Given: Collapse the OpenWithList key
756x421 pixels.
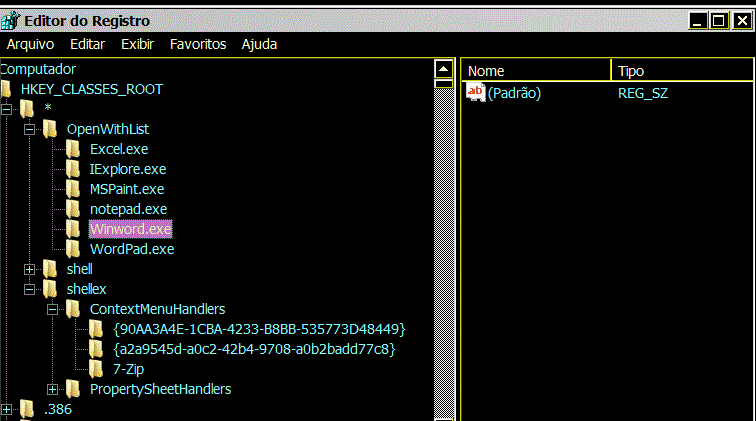Looking at the screenshot, I should 29,129.
